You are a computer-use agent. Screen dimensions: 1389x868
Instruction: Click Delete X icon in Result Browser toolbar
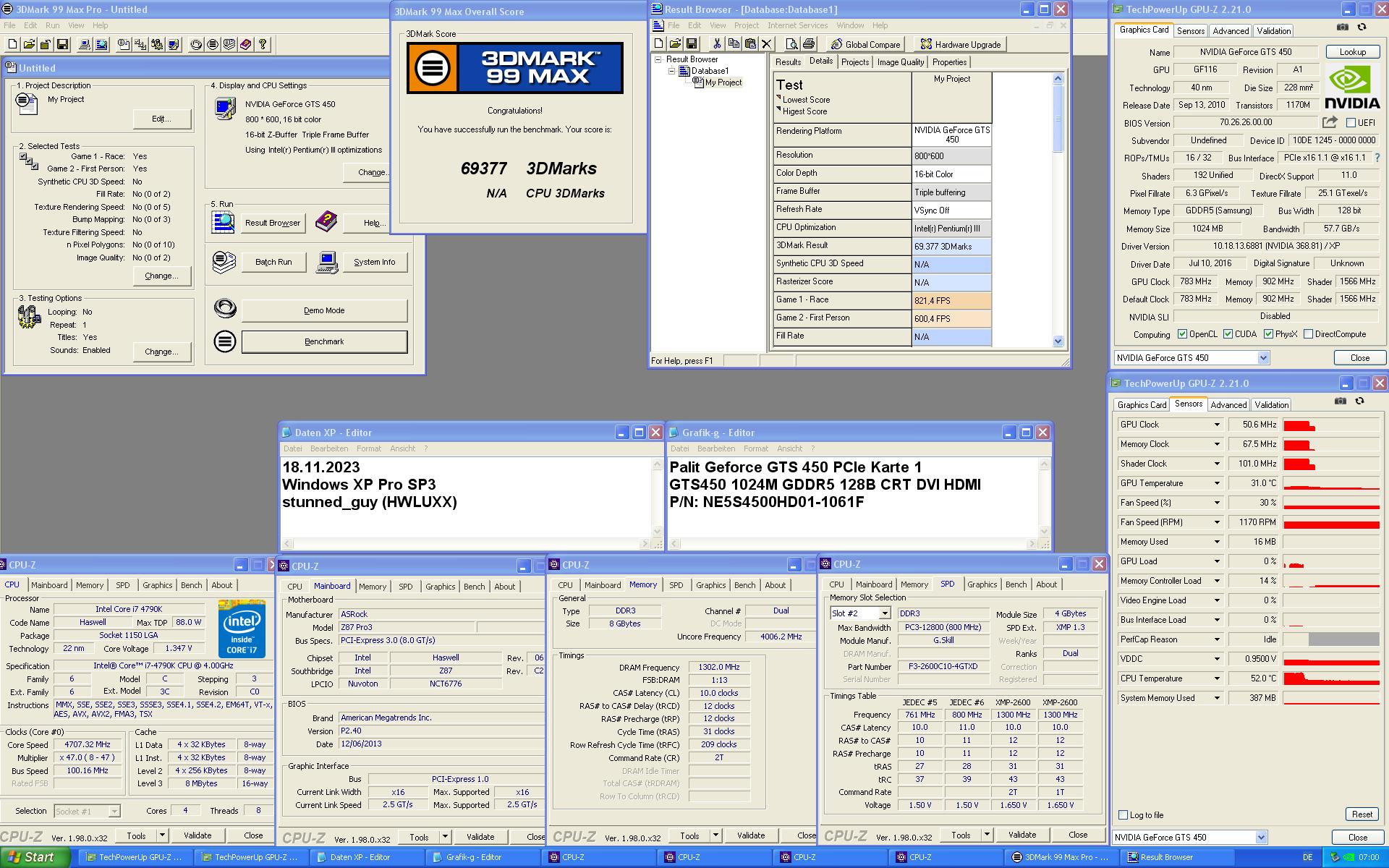tap(767, 44)
